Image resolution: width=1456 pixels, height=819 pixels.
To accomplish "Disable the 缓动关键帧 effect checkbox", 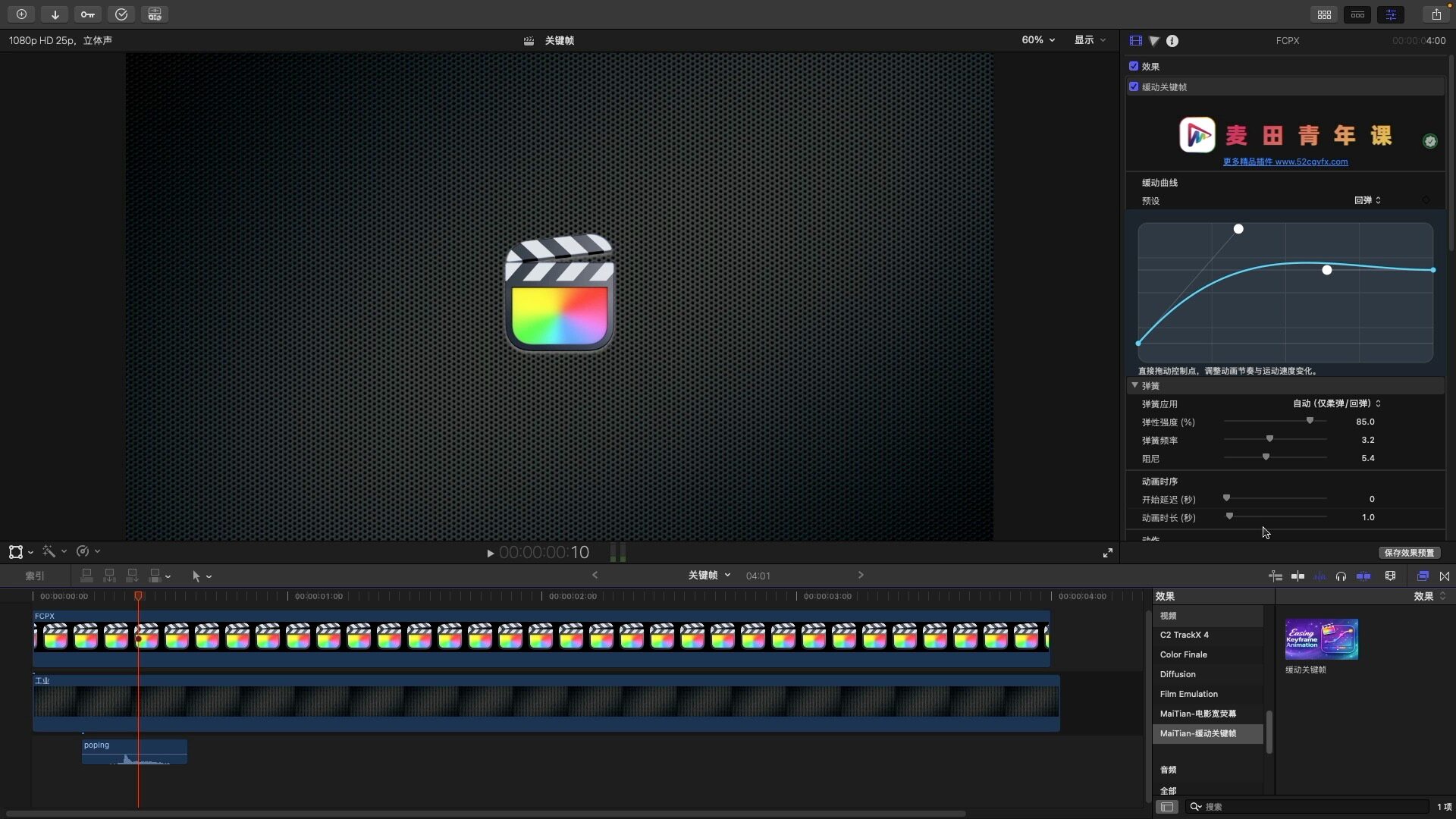I will 1134,86.
